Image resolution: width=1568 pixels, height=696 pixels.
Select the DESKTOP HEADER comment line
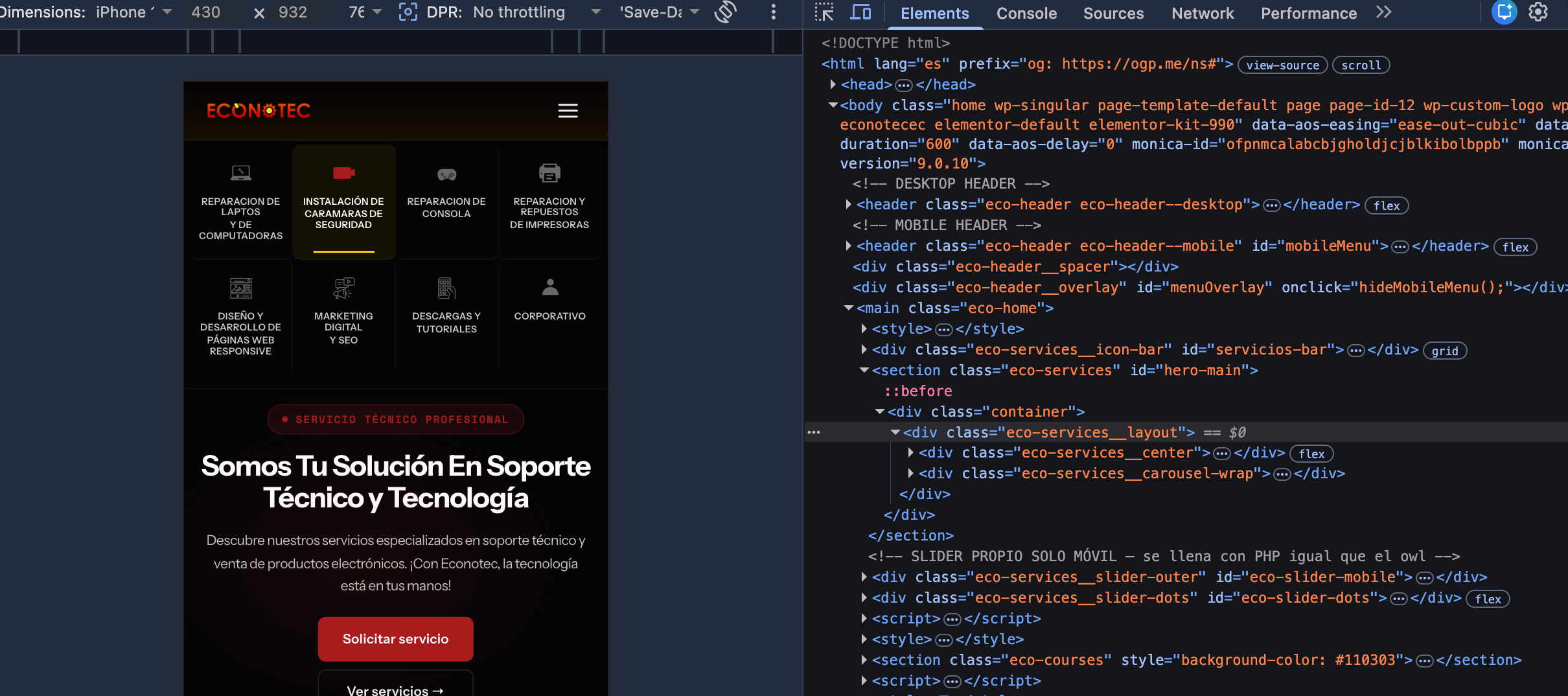pyautogui.click(x=951, y=184)
